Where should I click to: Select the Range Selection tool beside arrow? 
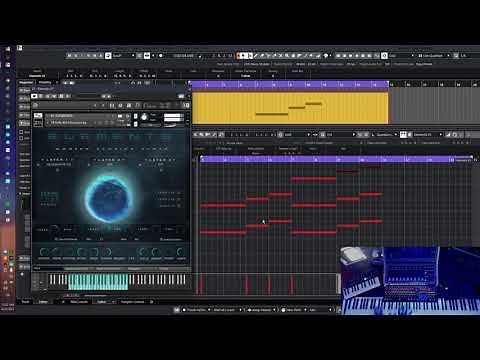click(x=250, y=55)
